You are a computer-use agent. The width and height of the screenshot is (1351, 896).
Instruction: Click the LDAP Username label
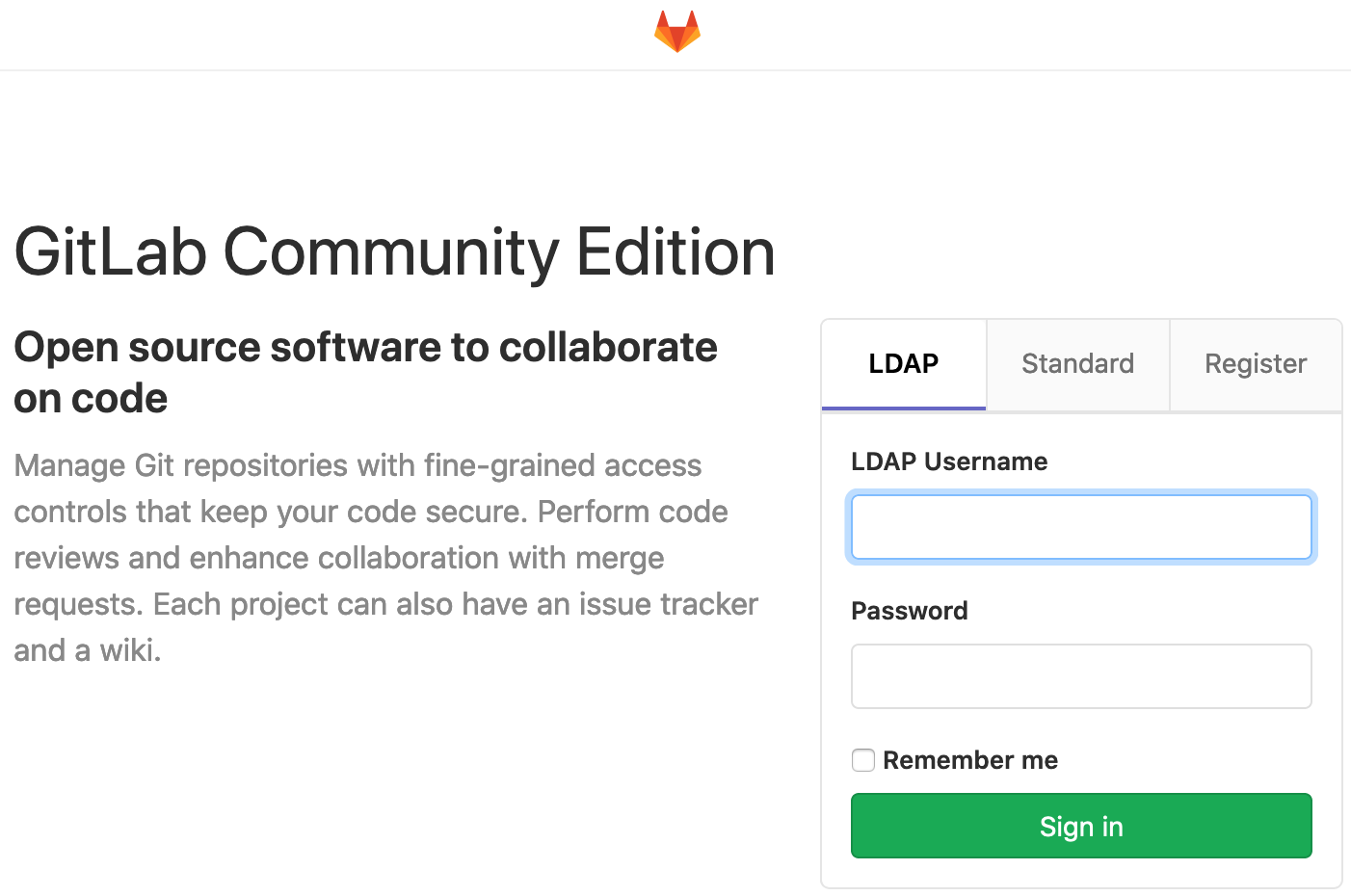(x=949, y=461)
